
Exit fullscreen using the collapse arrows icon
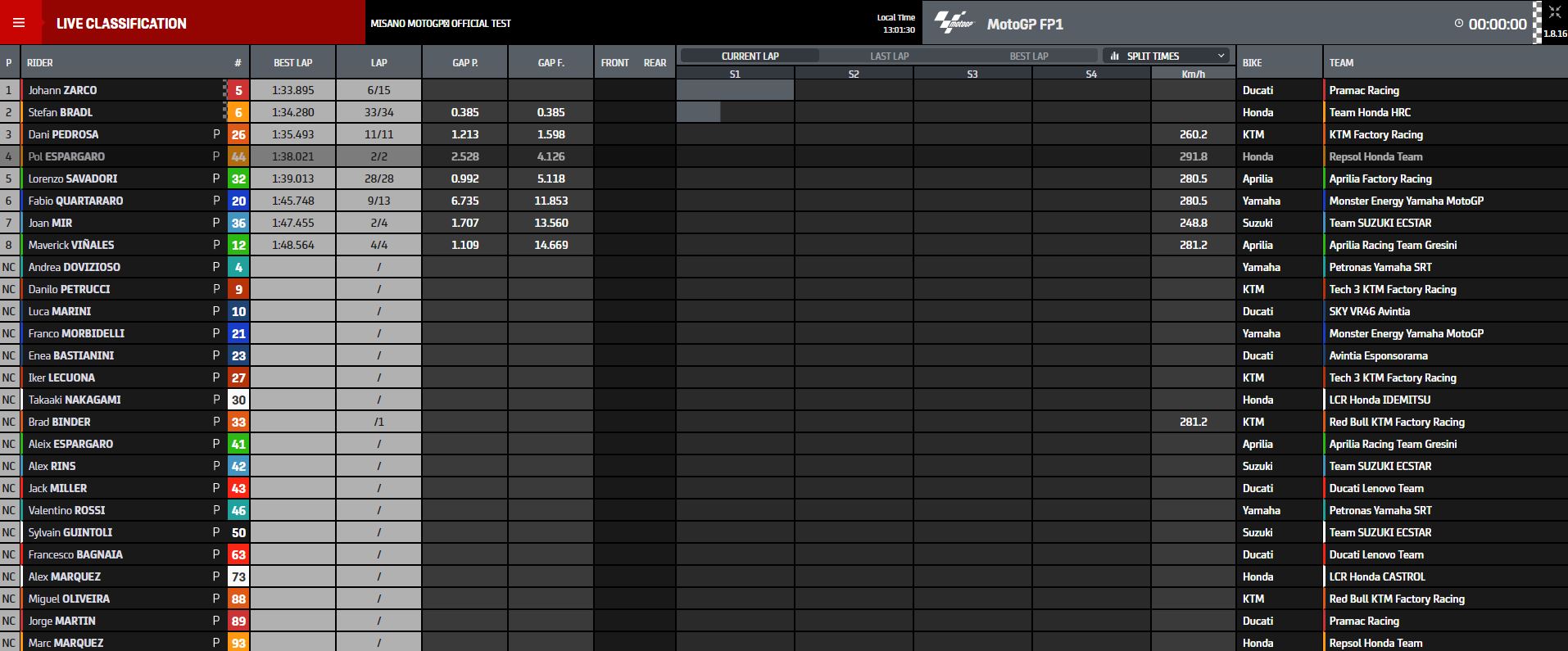tap(1555, 11)
